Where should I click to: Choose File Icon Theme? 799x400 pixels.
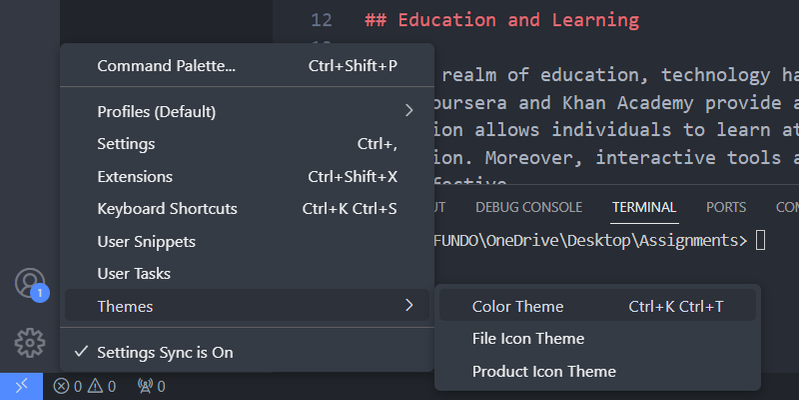(528, 339)
